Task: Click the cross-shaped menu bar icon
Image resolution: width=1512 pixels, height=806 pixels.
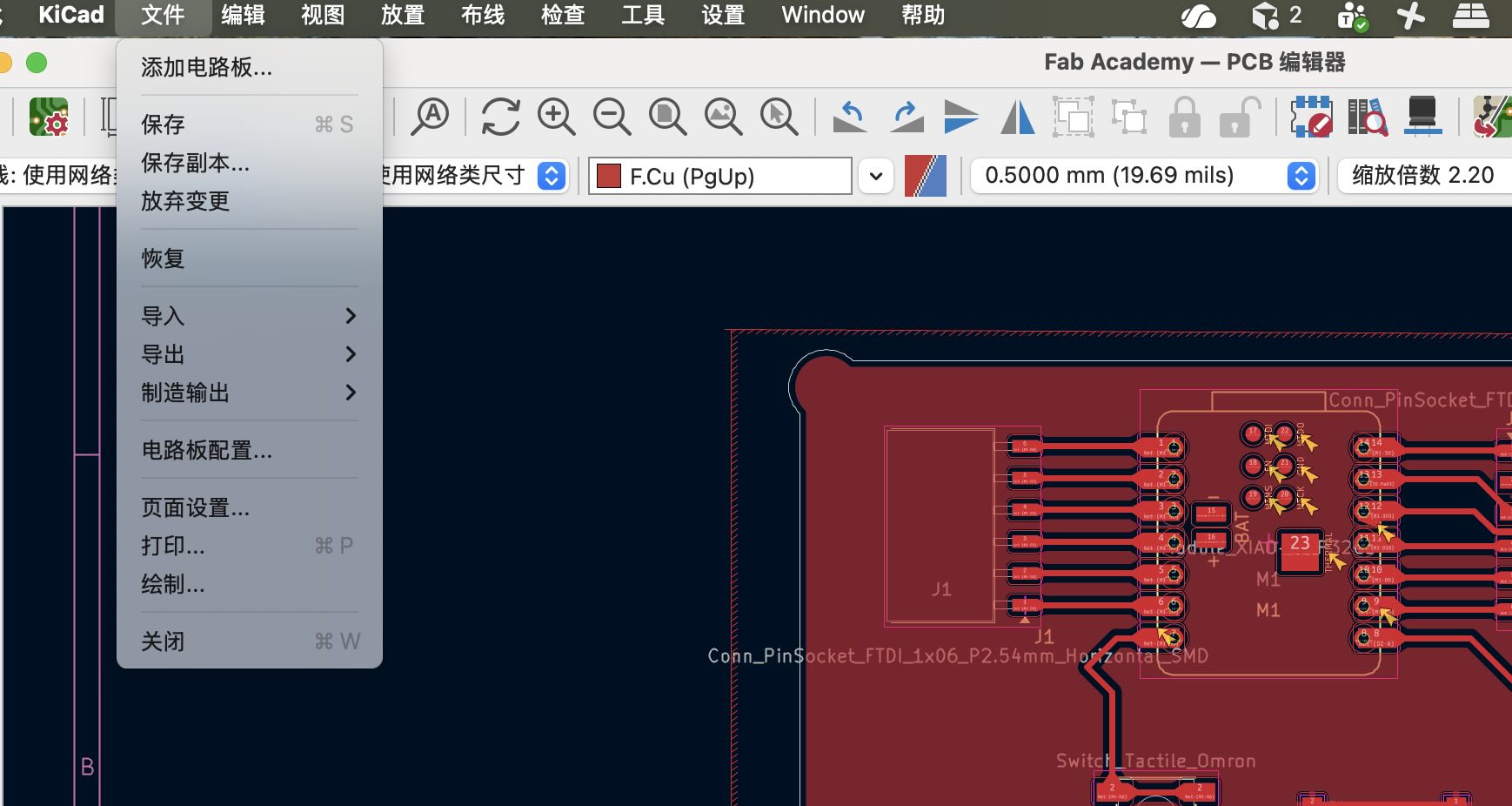Action: click(1410, 16)
